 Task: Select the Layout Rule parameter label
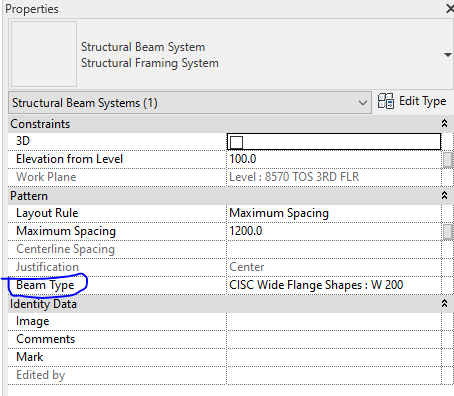click(x=47, y=213)
